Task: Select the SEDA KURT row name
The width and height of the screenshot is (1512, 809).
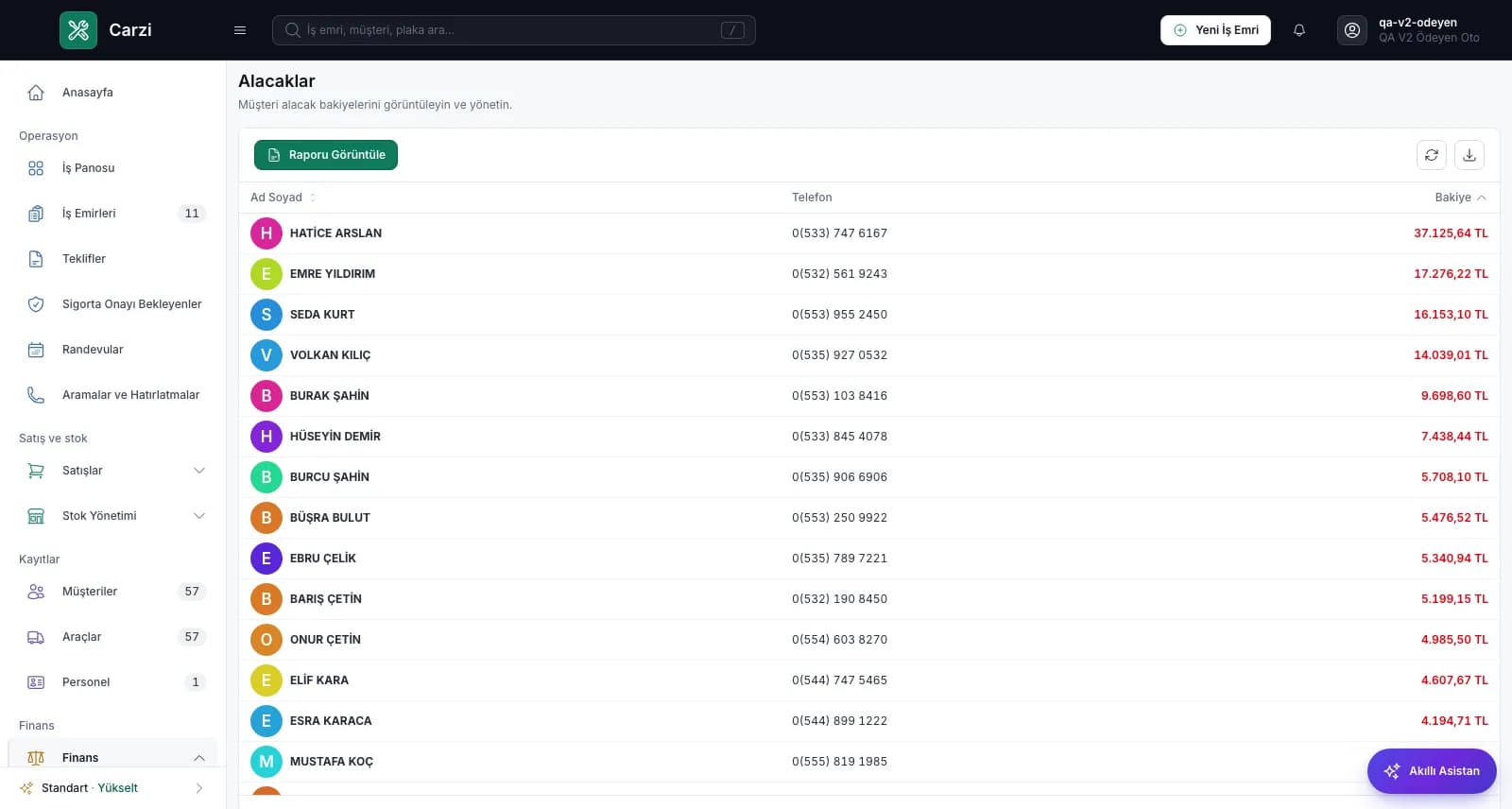Action: [x=322, y=315]
